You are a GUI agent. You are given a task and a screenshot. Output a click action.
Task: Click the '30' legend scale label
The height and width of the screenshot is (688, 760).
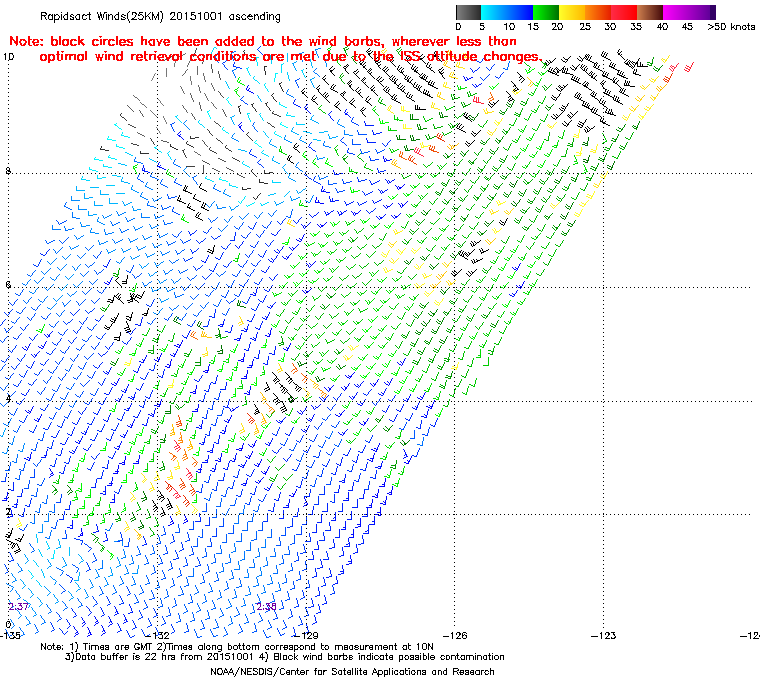[610, 27]
